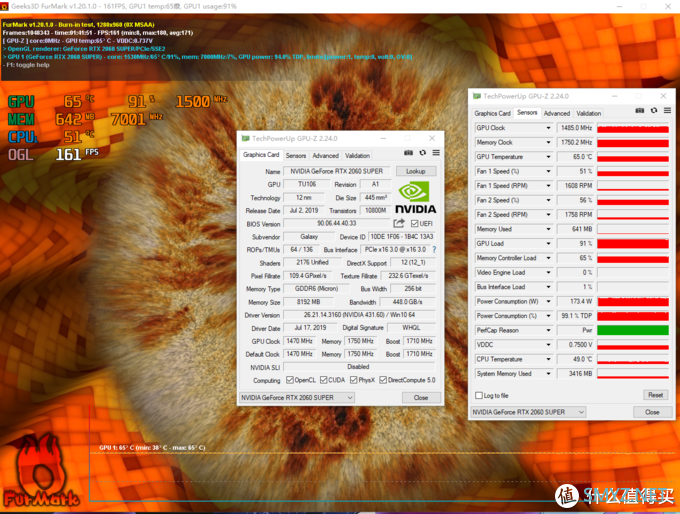Screen dimensions: 680x514
Task: Click GPU-Z title icon in Graphics Card window
Action: (x=245, y=138)
